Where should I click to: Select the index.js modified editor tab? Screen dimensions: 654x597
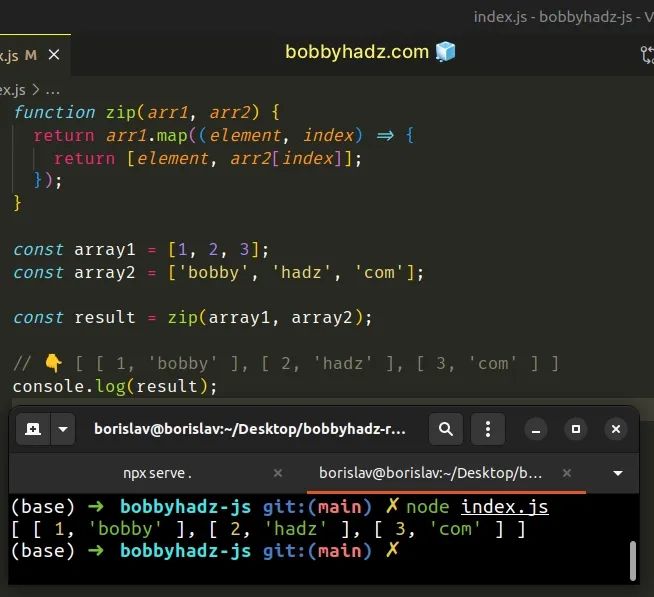coord(35,55)
